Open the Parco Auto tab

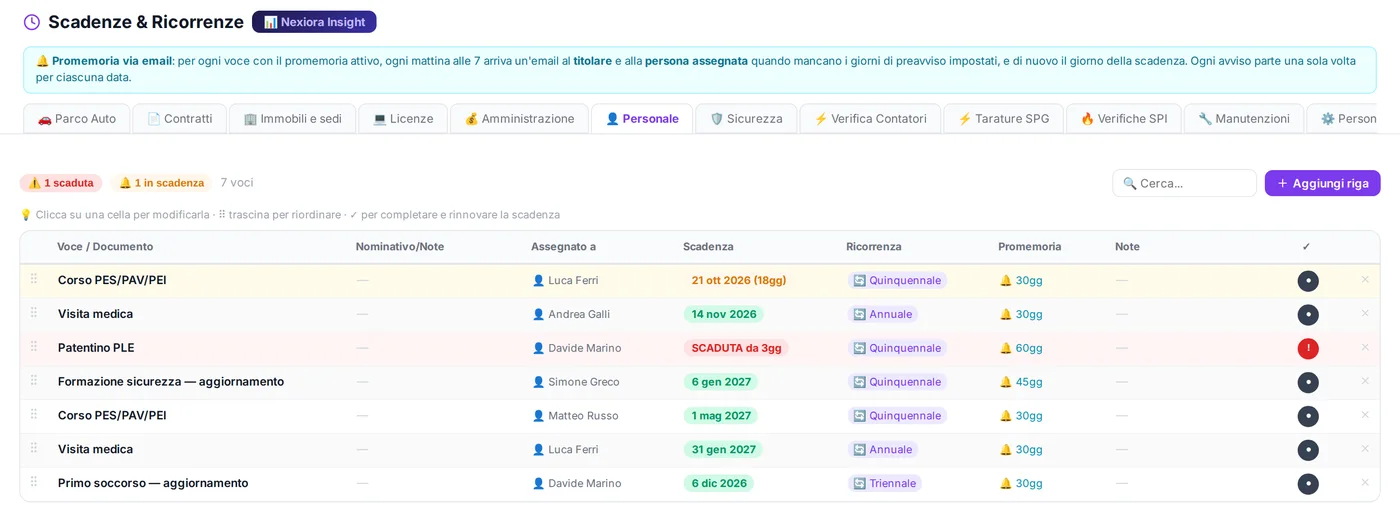[x=77, y=119]
